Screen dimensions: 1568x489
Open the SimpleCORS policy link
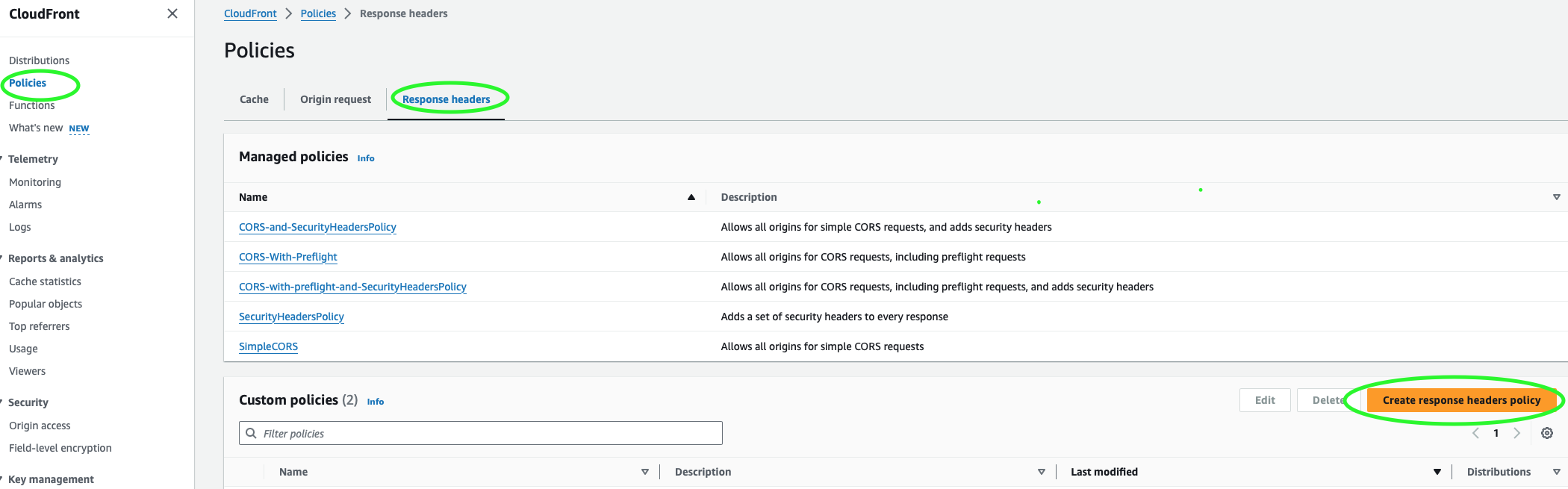[268, 346]
